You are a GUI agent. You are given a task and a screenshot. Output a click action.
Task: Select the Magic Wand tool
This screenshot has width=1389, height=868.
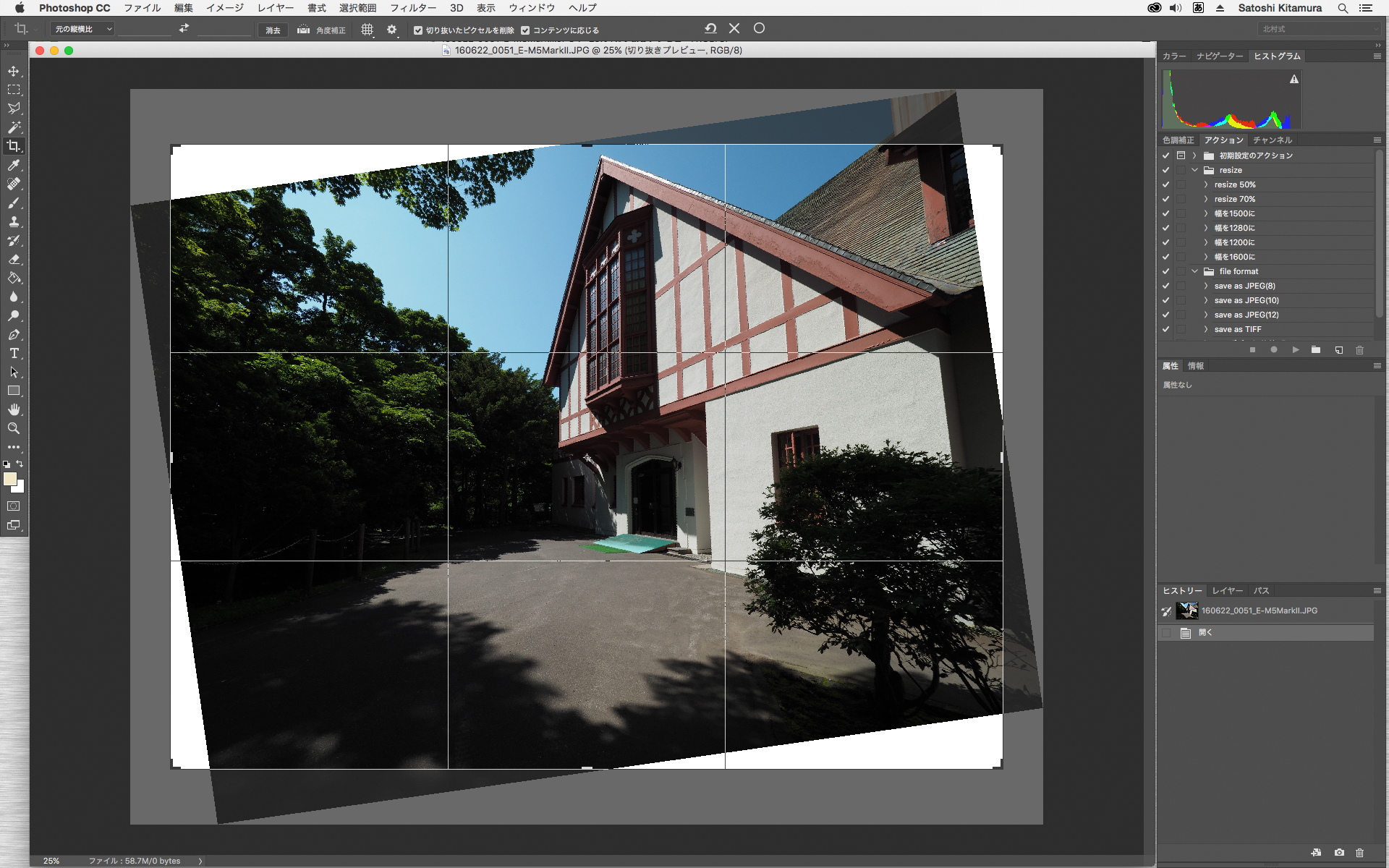tap(14, 127)
